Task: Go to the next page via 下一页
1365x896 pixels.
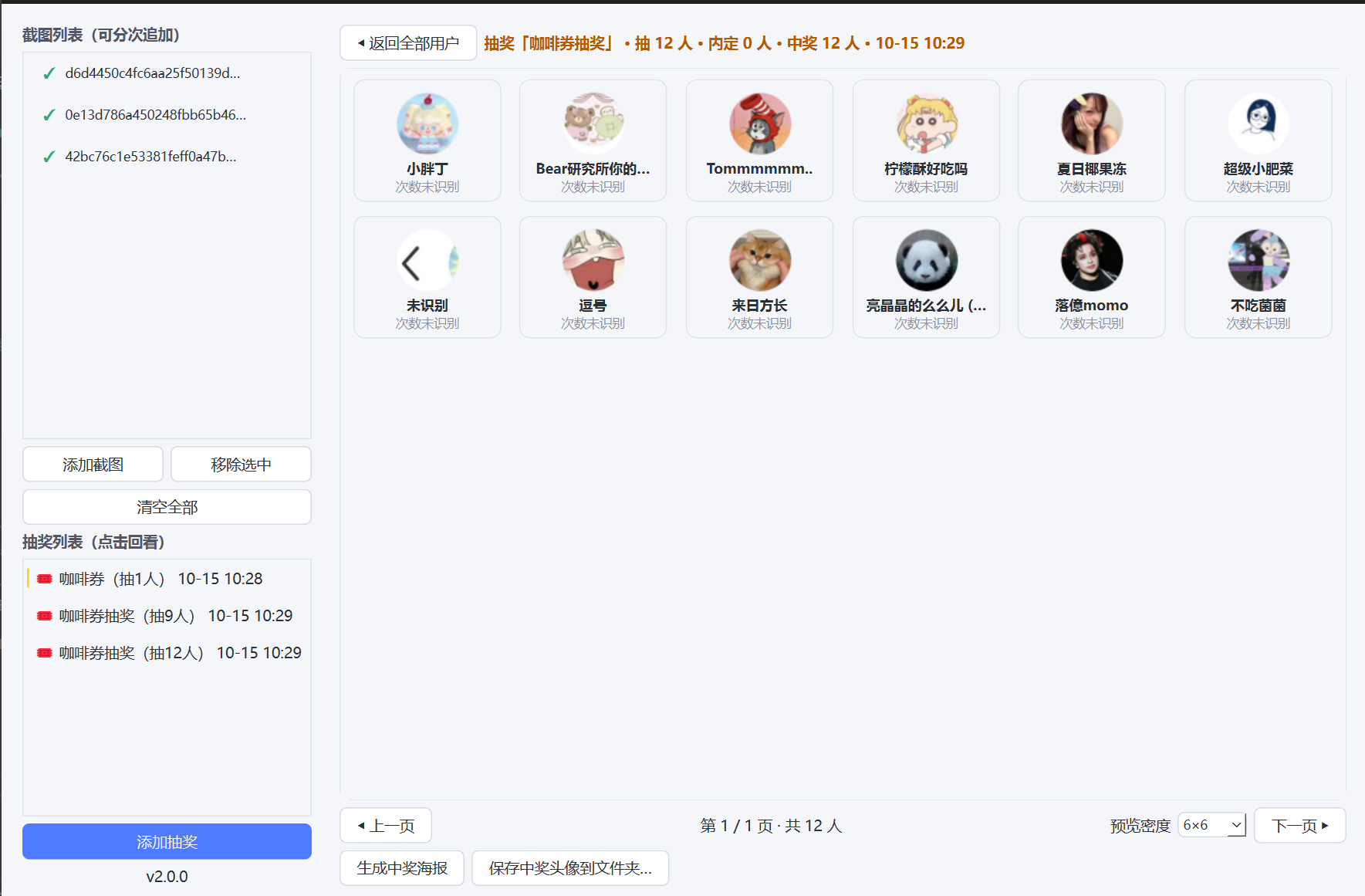Action: (x=1300, y=826)
